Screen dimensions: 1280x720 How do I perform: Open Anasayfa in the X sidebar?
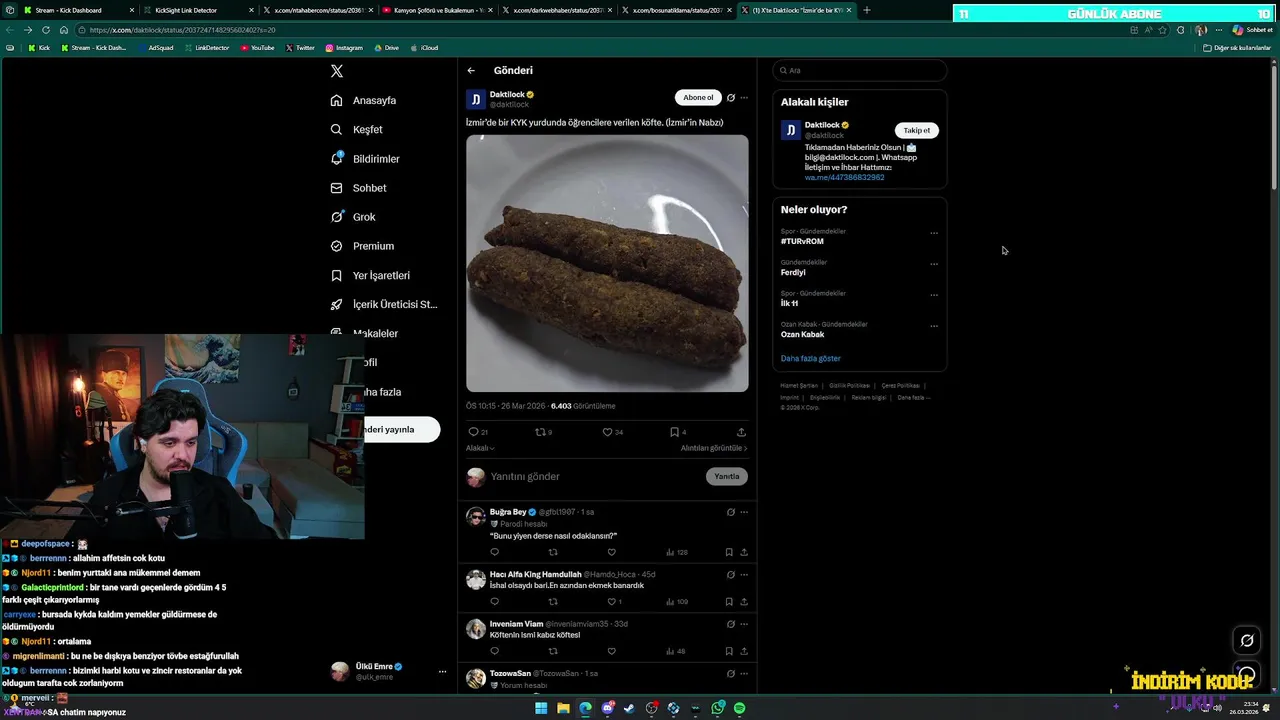point(364,101)
